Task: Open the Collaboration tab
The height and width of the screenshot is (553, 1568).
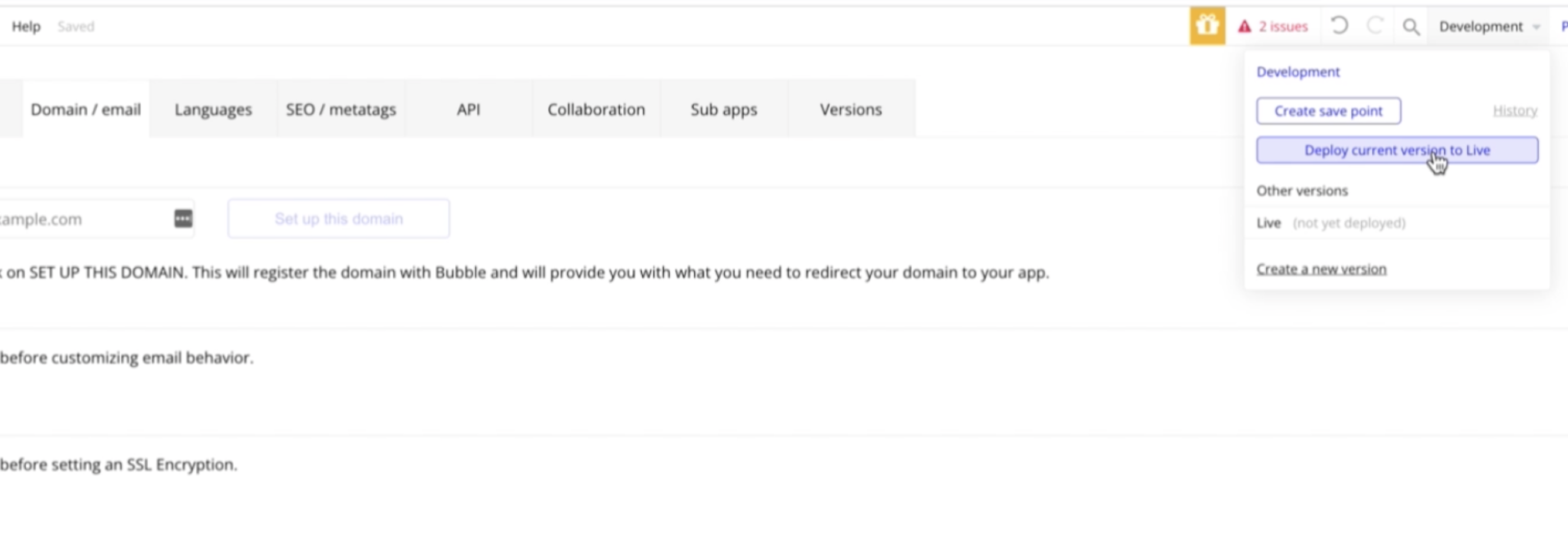Action: tap(596, 110)
